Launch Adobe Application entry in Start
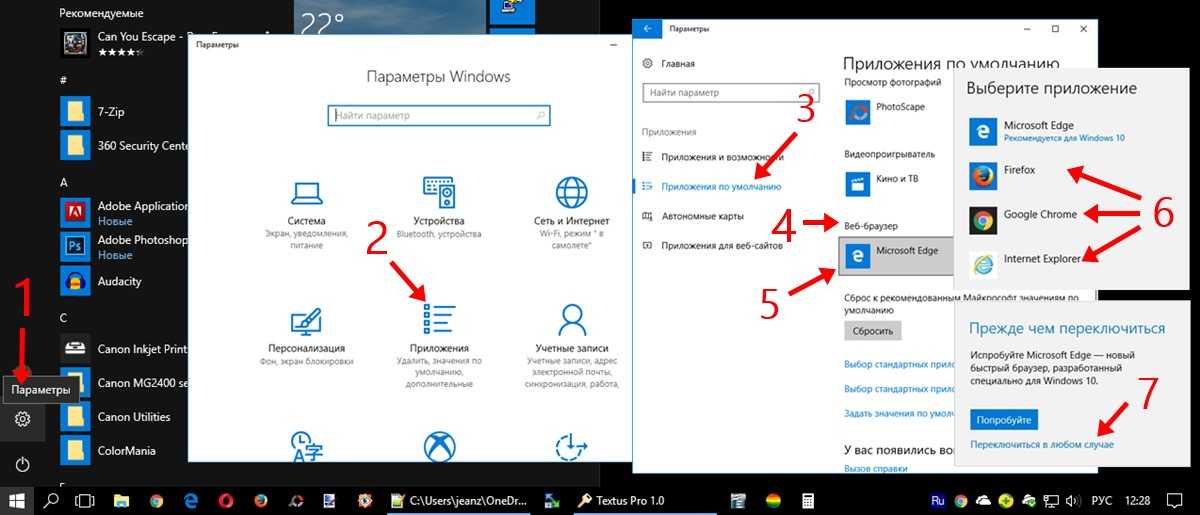This screenshot has height=515, width=1200. pyautogui.click(x=124, y=212)
